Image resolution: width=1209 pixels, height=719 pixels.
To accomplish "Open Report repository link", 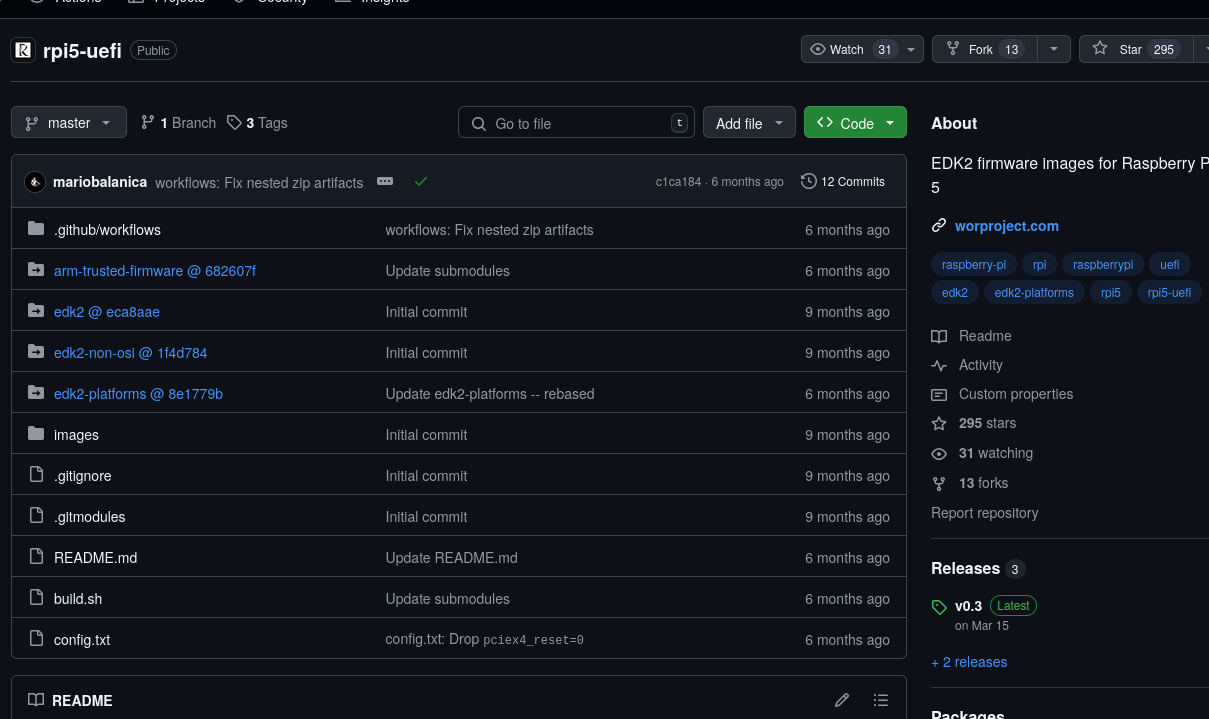I will 984,513.
